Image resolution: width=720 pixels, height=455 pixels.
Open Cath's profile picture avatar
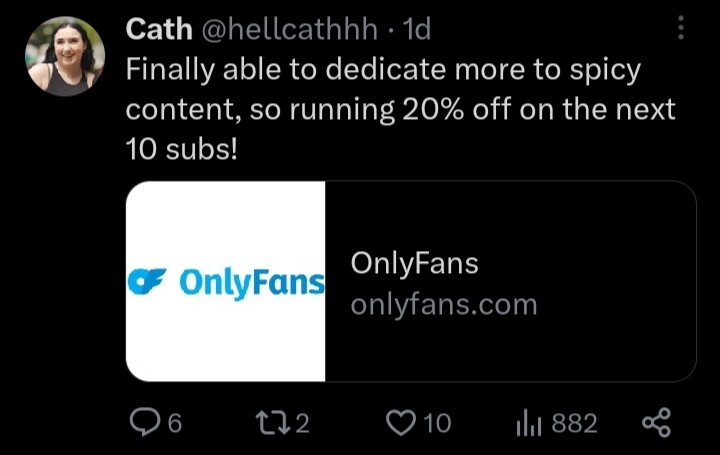click(x=66, y=56)
